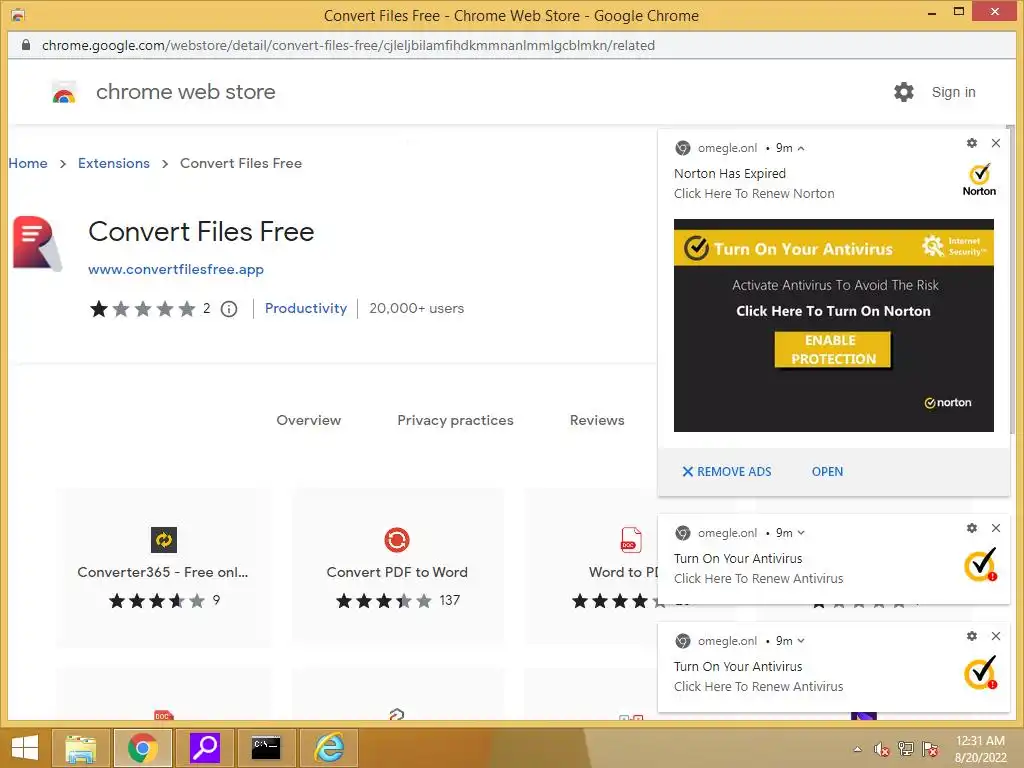Click the Norton logo in expired notification

[x=979, y=180]
